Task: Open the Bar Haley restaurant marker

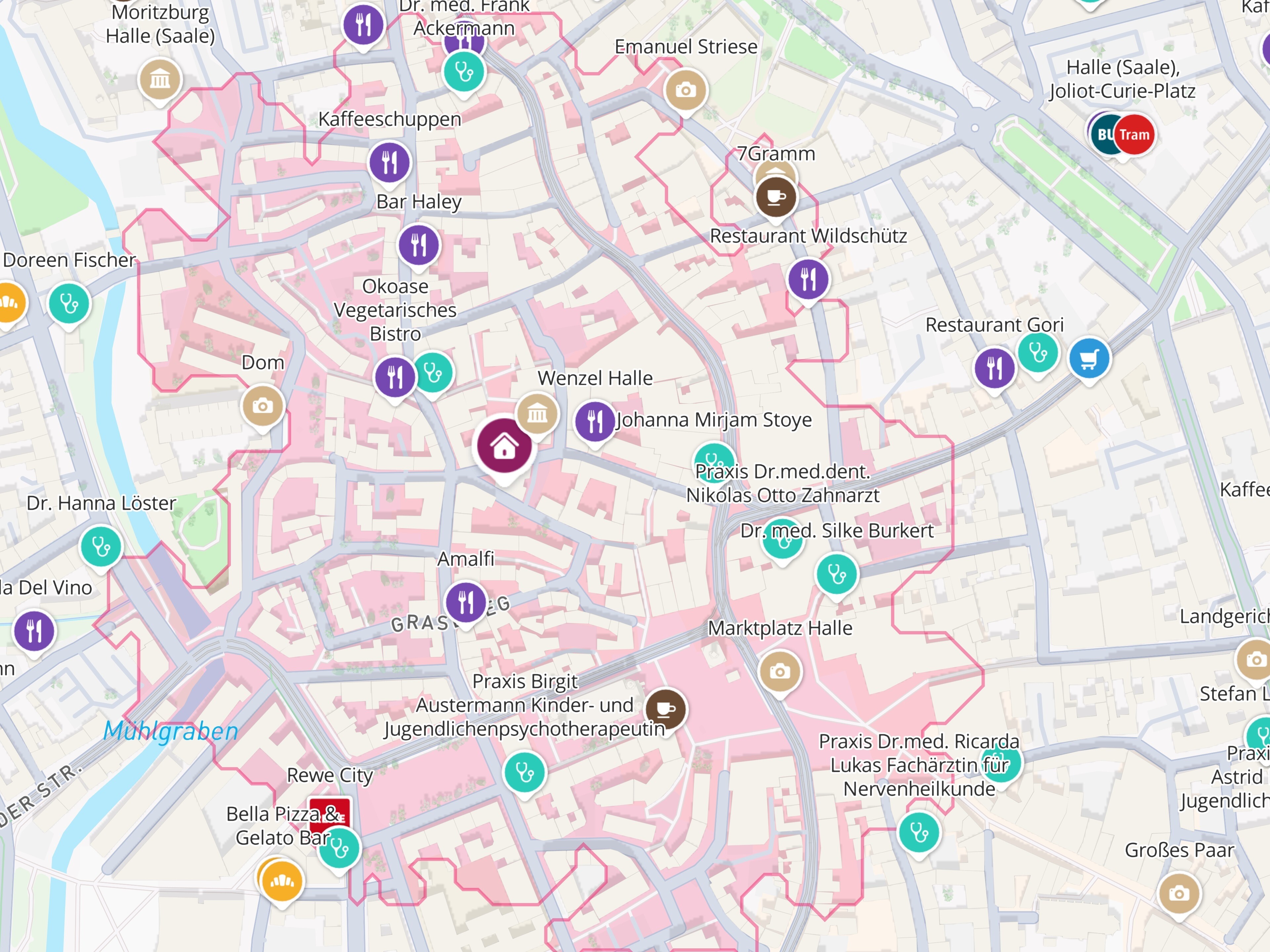Action: [x=419, y=245]
